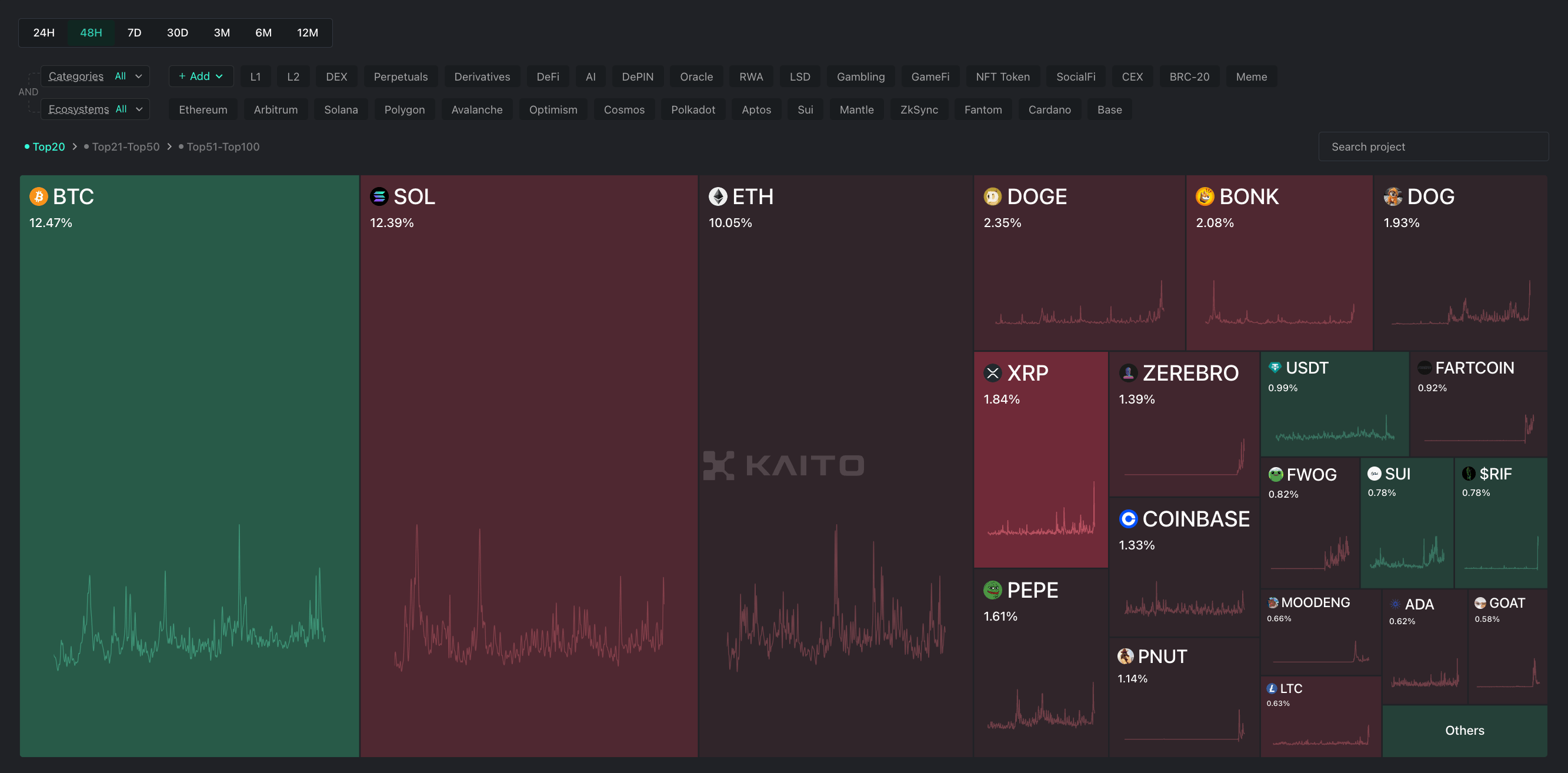Click the DOGE 2.35% value
Image resolution: width=1568 pixels, height=773 pixels.
(x=1003, y=223)
